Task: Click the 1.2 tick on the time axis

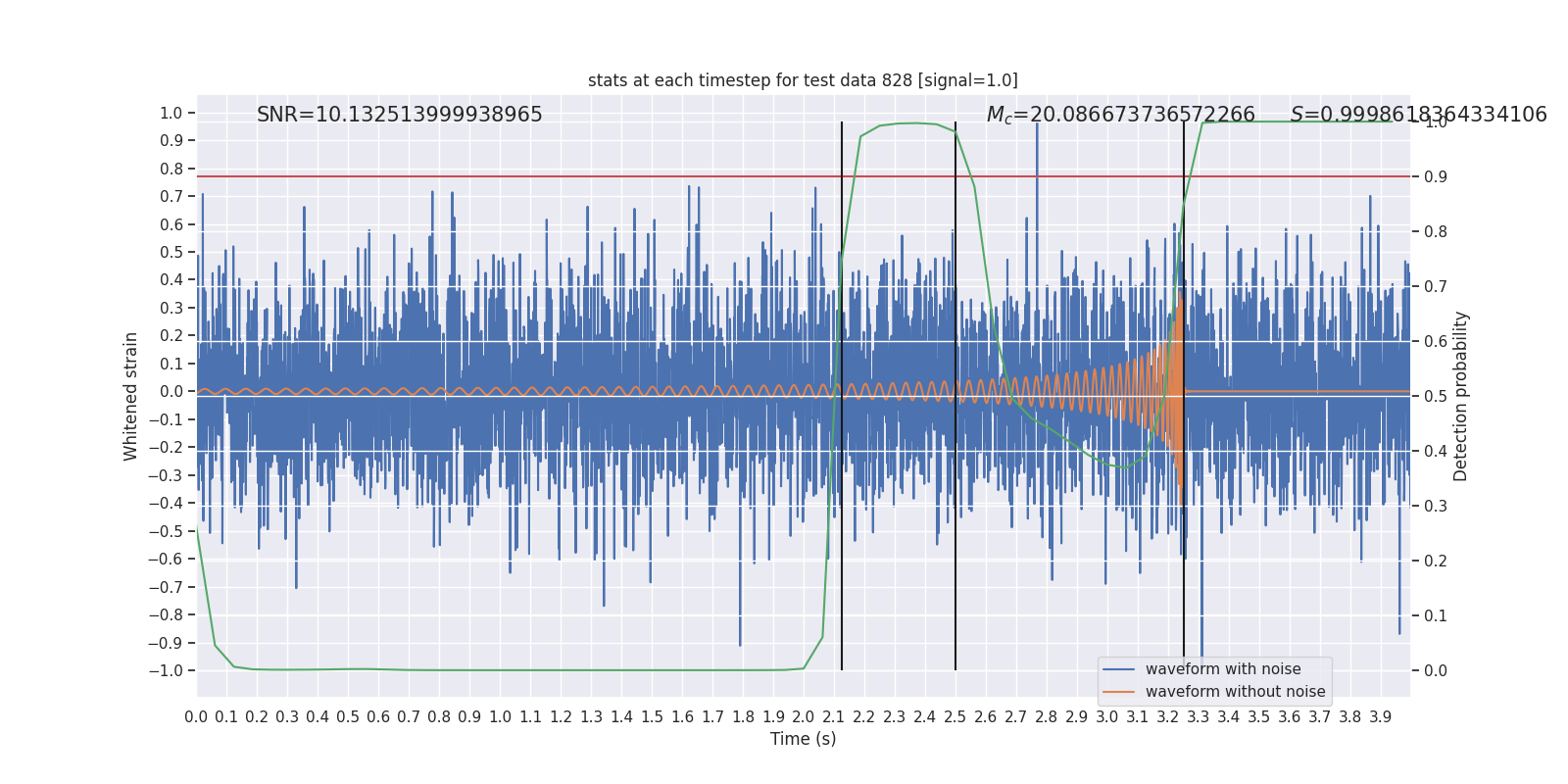Action: (561, 716)
